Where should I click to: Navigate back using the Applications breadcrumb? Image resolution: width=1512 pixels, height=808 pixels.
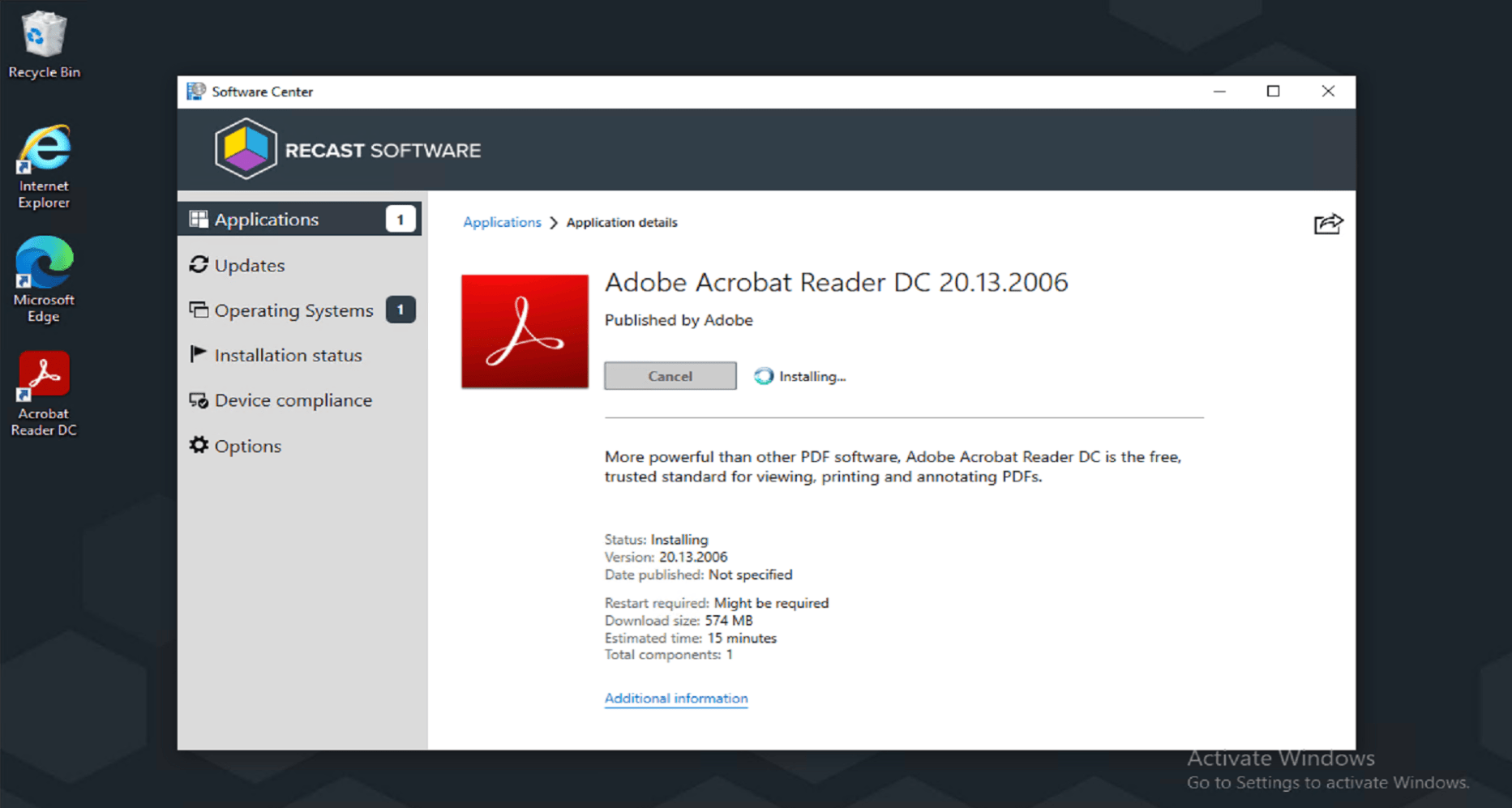pos(502,222)
